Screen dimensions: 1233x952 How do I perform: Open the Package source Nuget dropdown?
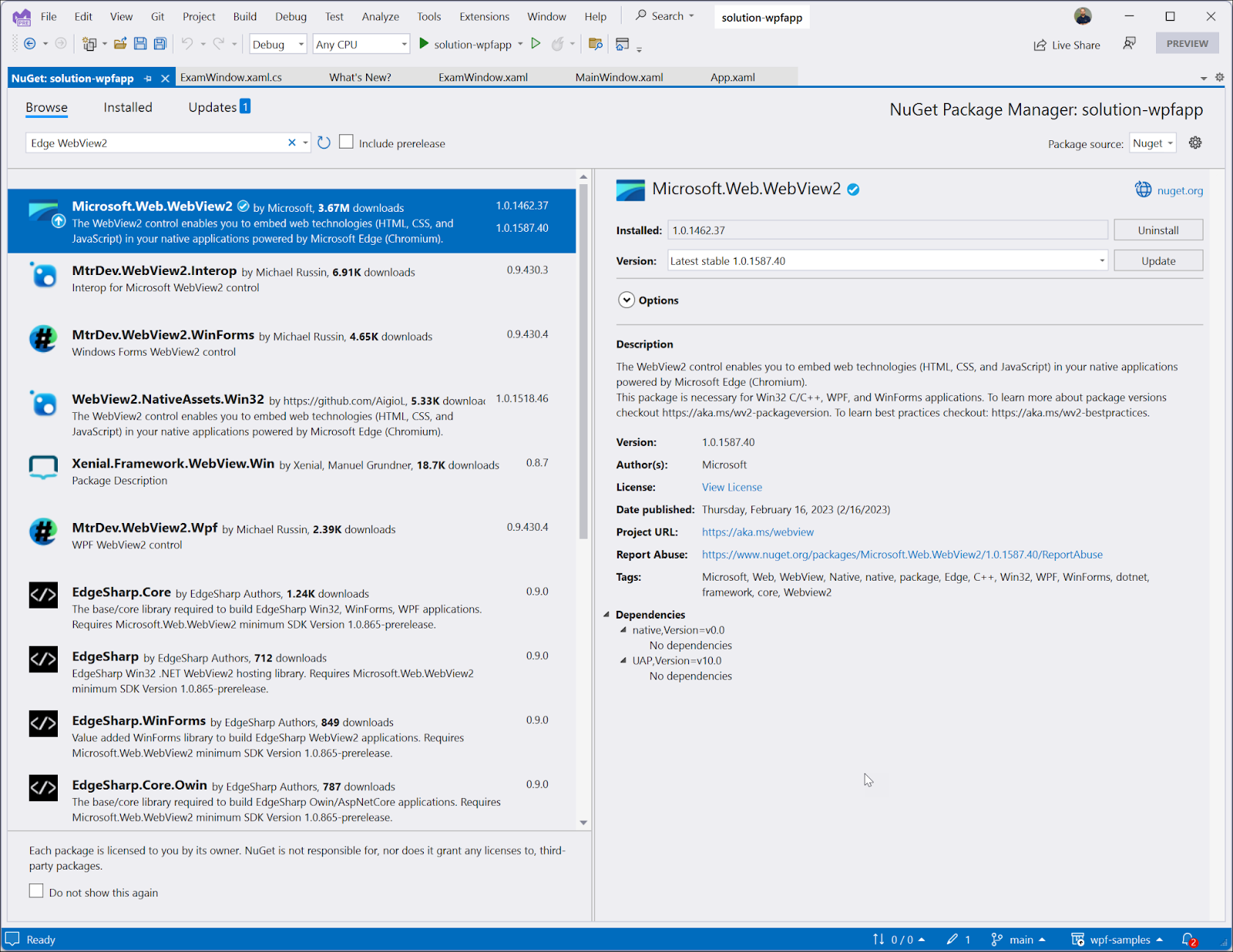point(1153,143)
